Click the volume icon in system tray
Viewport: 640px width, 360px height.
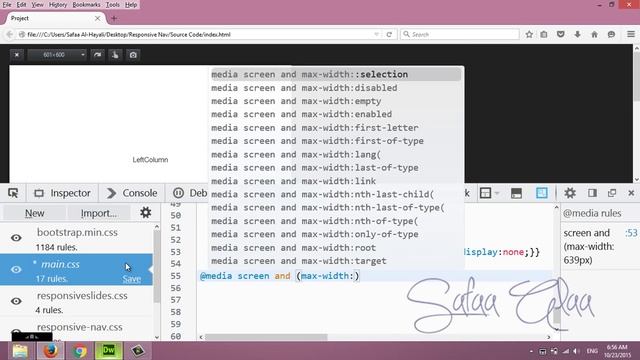tap(576, 351)
